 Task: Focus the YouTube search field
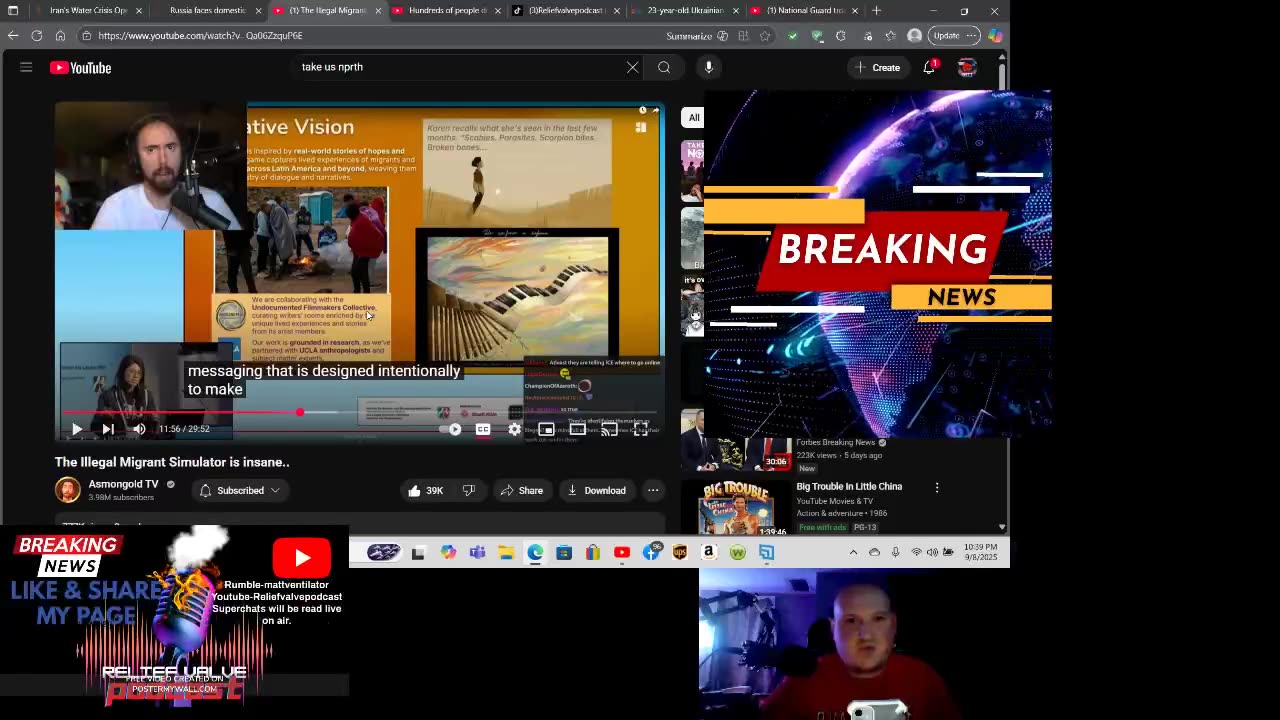[x=460, y=67]
